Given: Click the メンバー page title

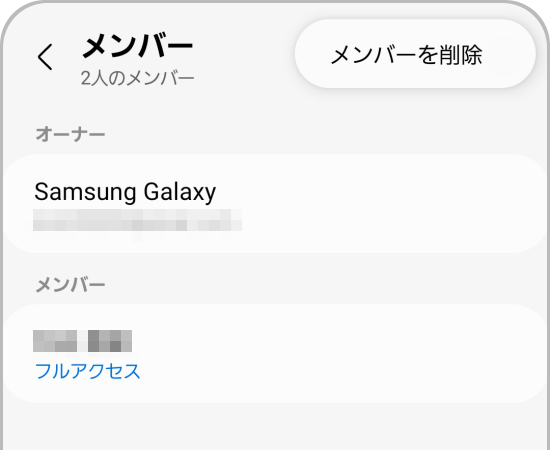Looking at the screenshot, I should click(137, 46).
